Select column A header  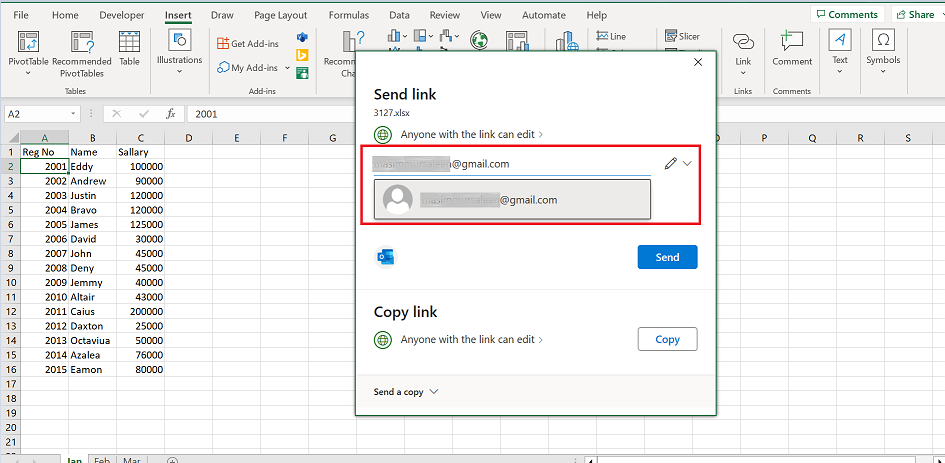[45, 138]
